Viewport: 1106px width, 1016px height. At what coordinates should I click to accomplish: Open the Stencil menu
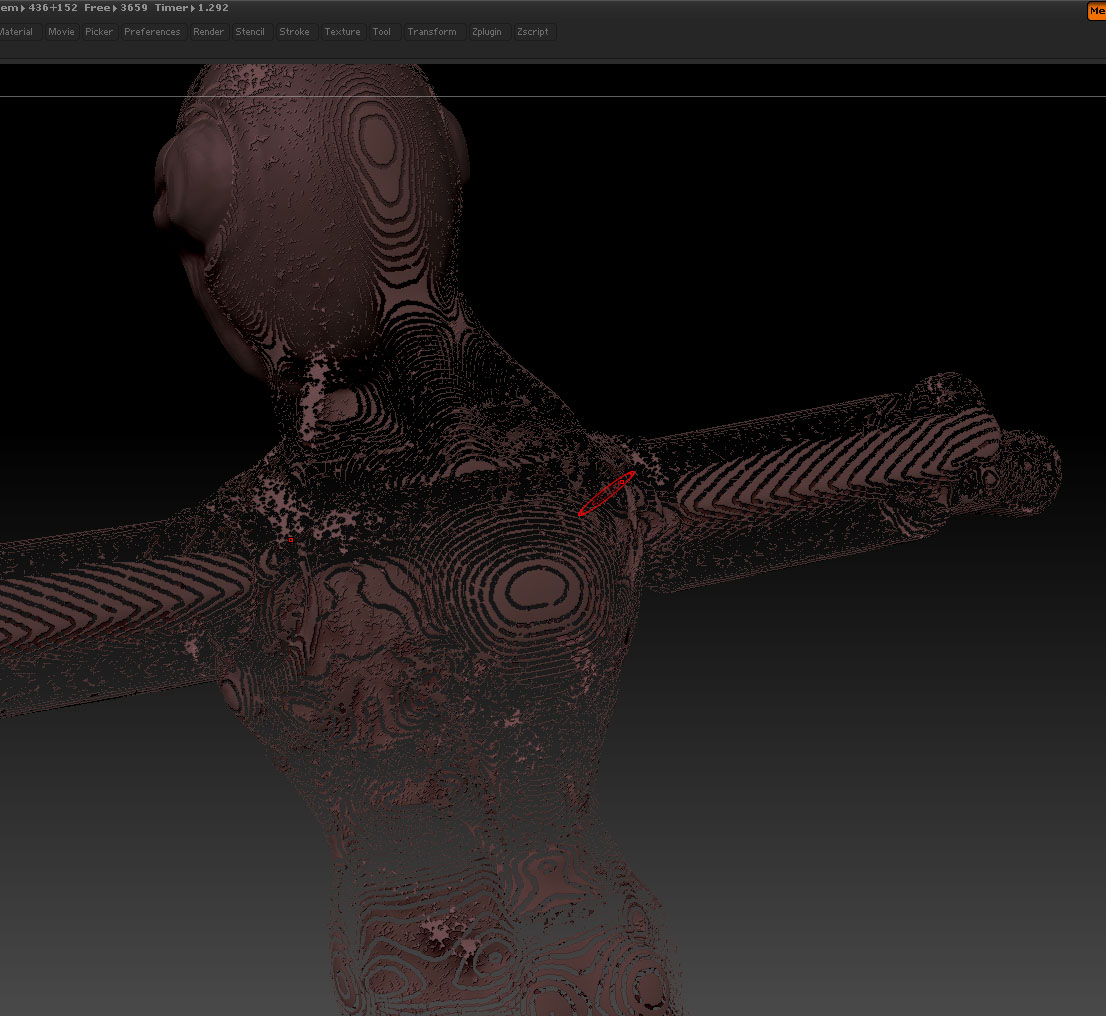pos(250,31)
